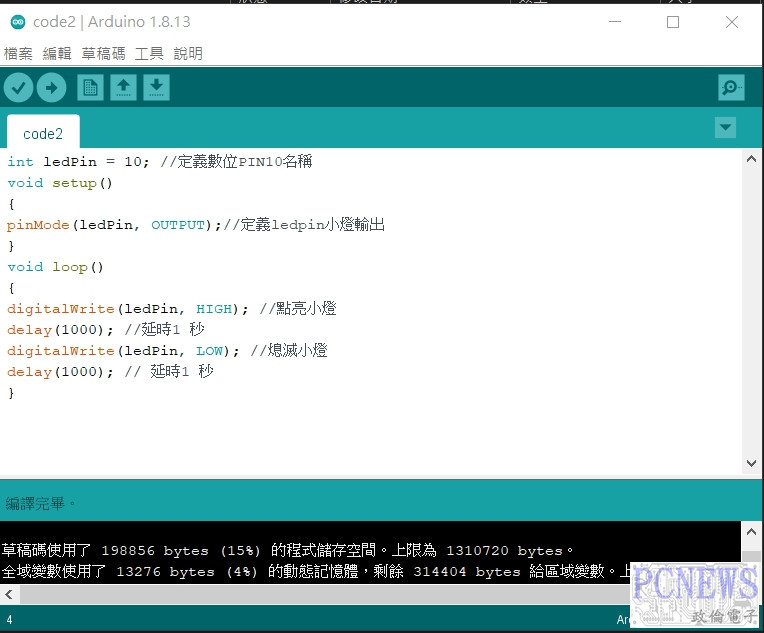
Task: Open the 工具 menu
Action: pyautogui.click(x=149, y=53)
